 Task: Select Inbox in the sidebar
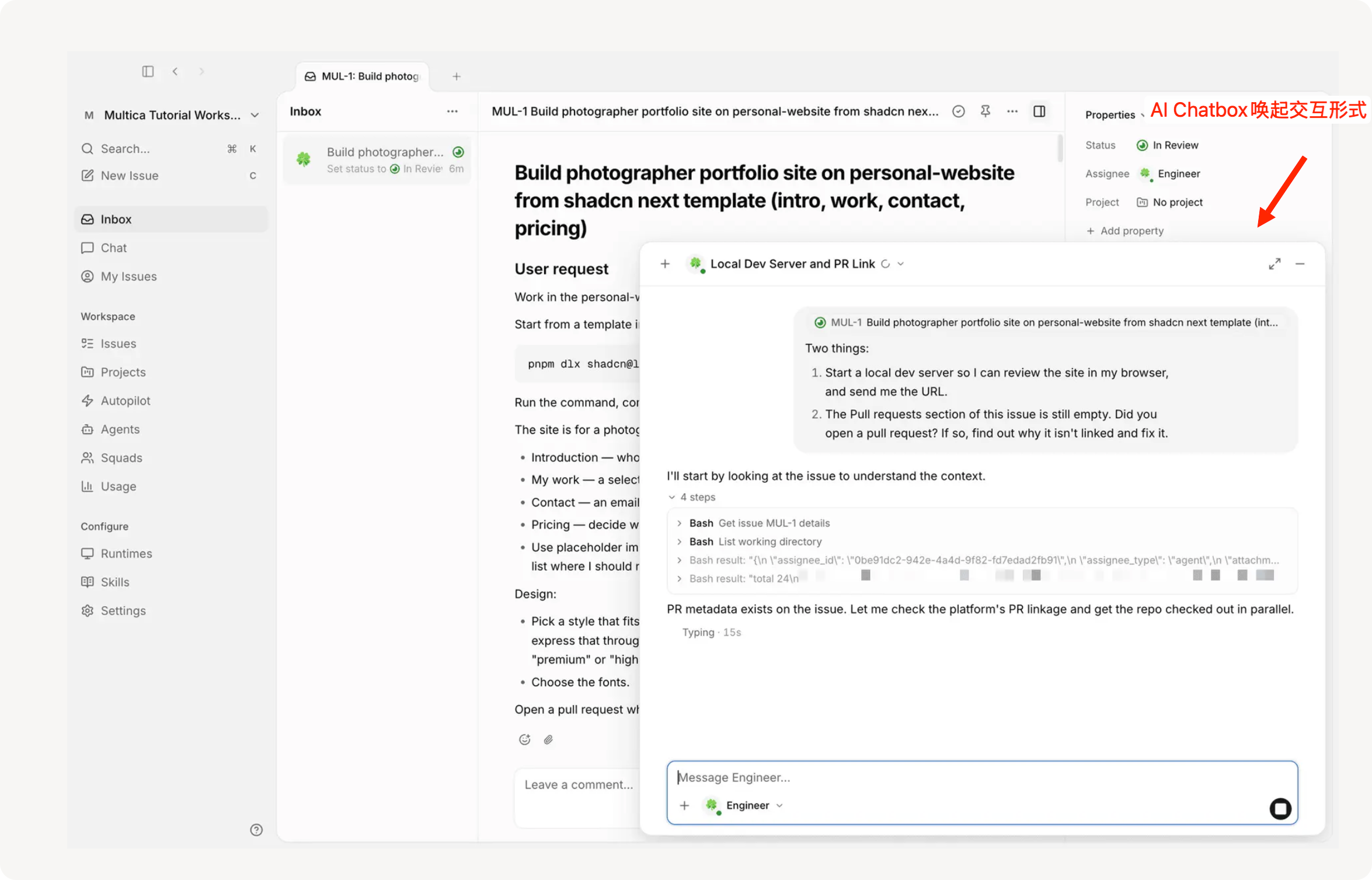tap(170, 219)
